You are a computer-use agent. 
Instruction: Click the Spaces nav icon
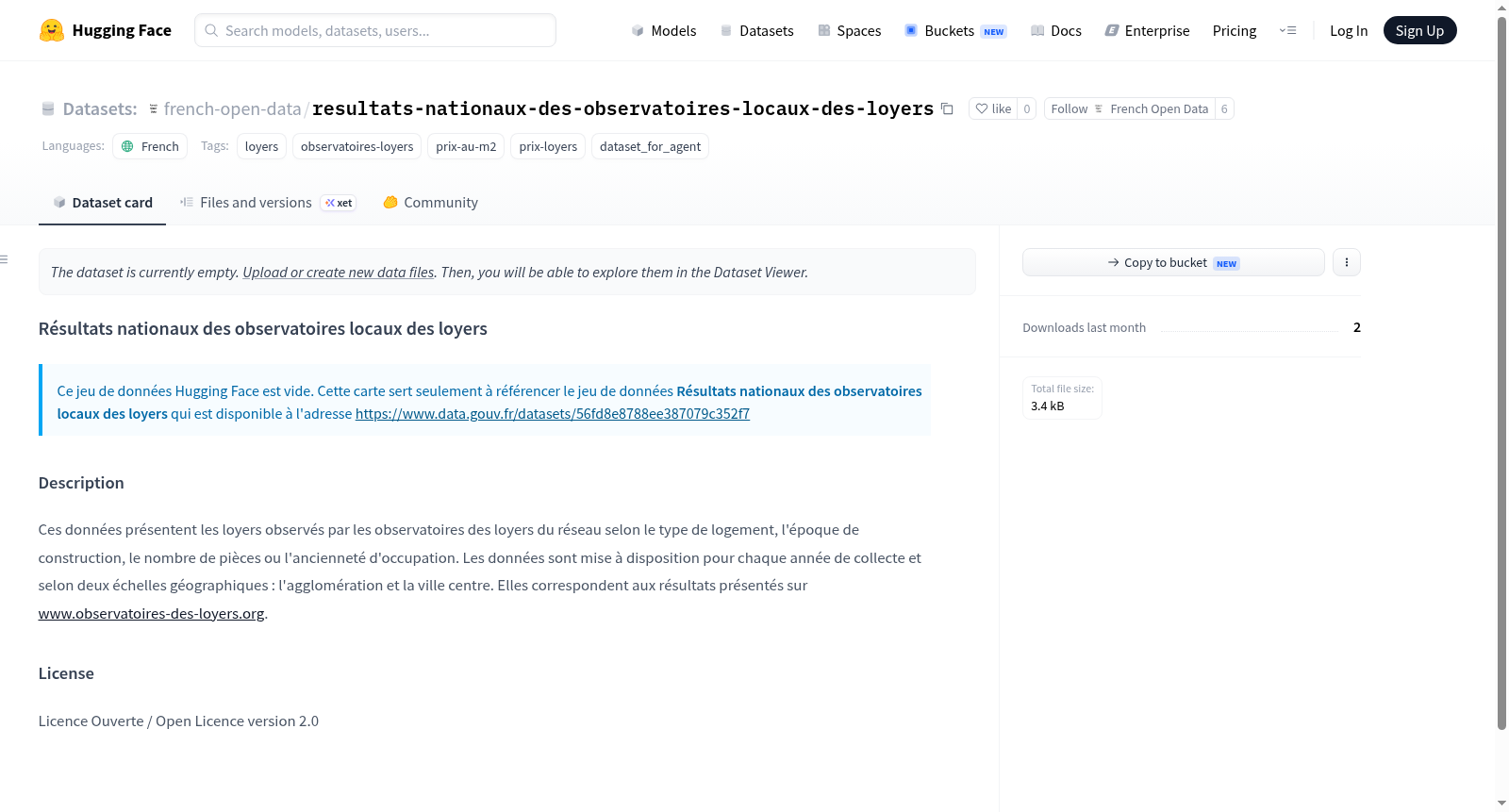point(824,30)
